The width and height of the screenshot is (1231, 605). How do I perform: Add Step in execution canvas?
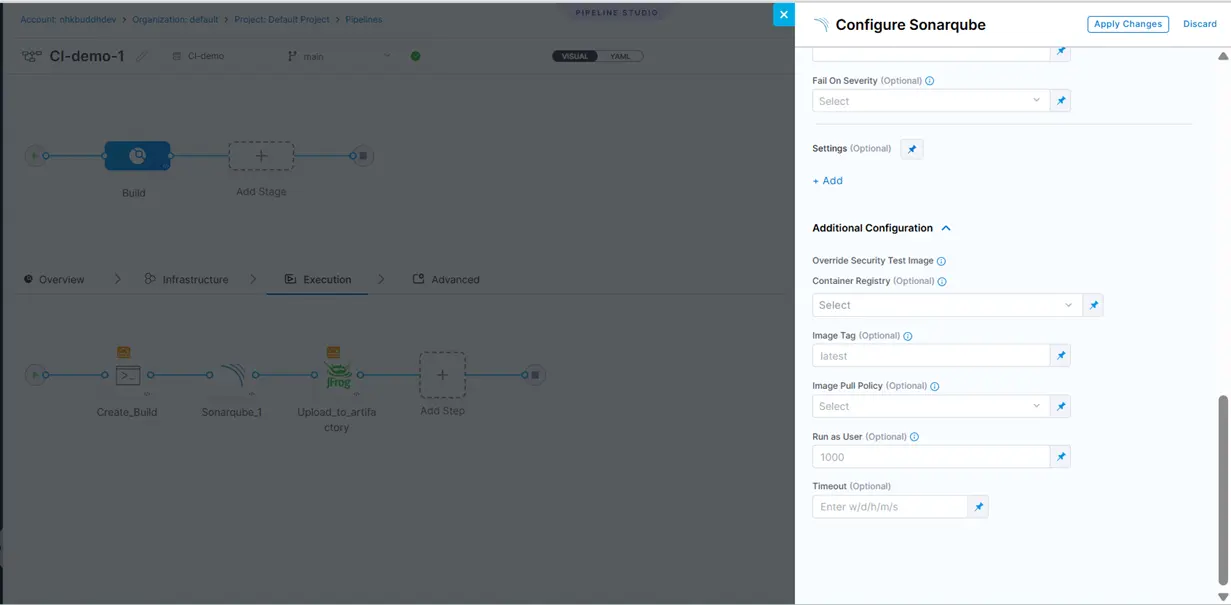click(442, 375)
